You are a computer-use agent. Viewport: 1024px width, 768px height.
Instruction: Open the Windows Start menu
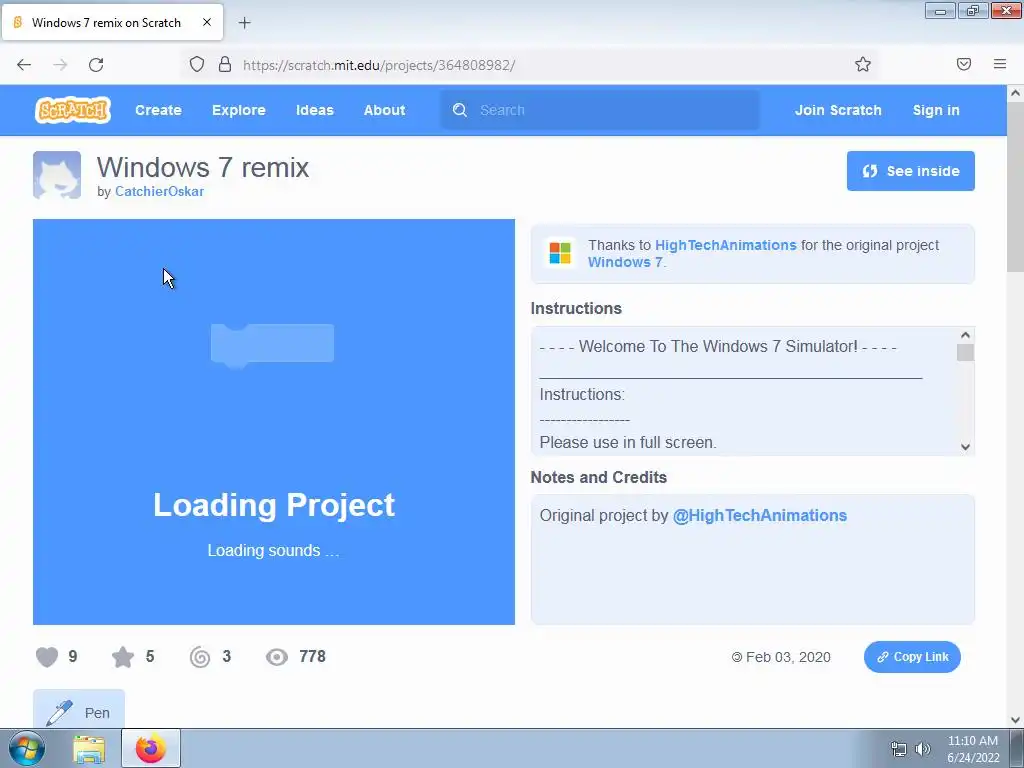(x=27, y=748)
